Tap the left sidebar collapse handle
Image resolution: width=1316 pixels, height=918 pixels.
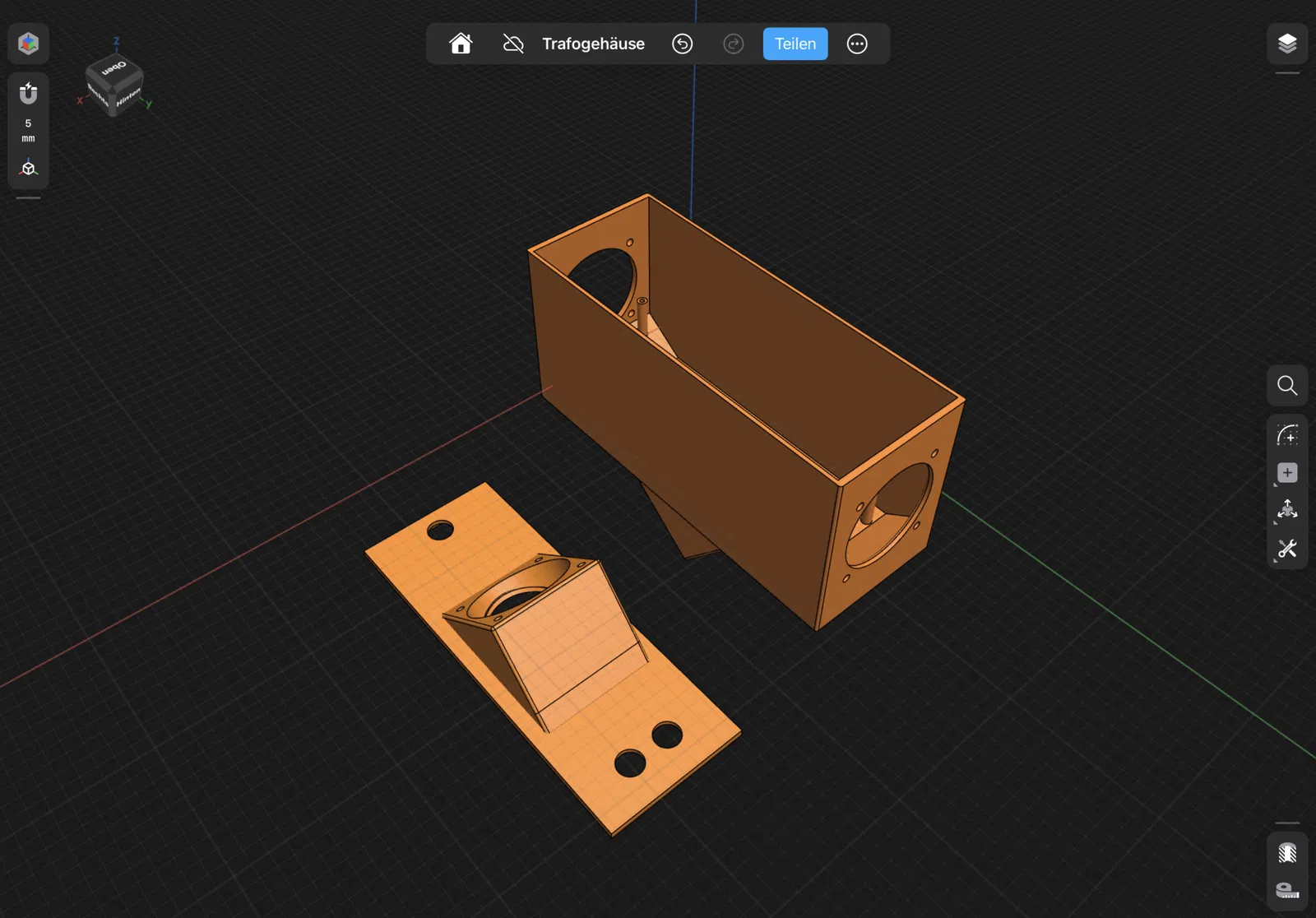28,198
